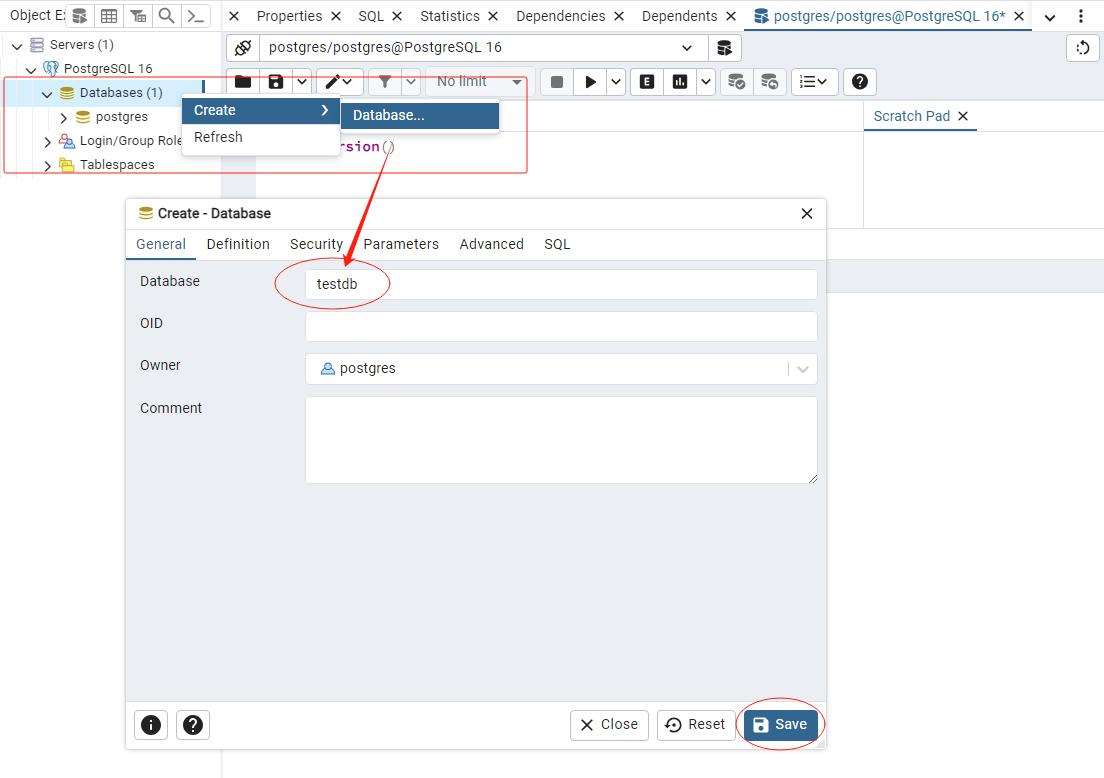Select the Tablespaces tree item
Screen dimensions: 1104x778
[117, 165]
